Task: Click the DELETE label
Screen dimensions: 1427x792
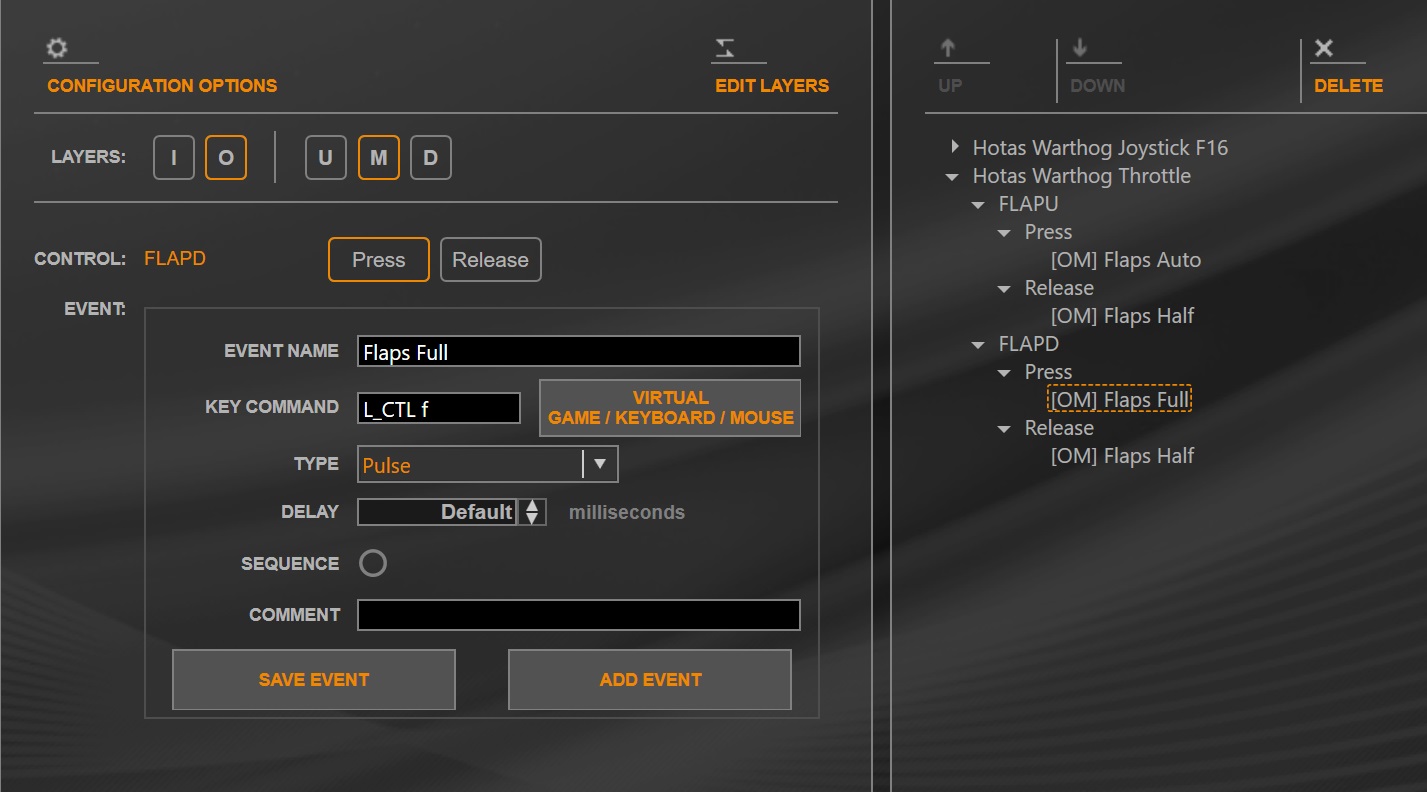Action: coord(1348,86)
